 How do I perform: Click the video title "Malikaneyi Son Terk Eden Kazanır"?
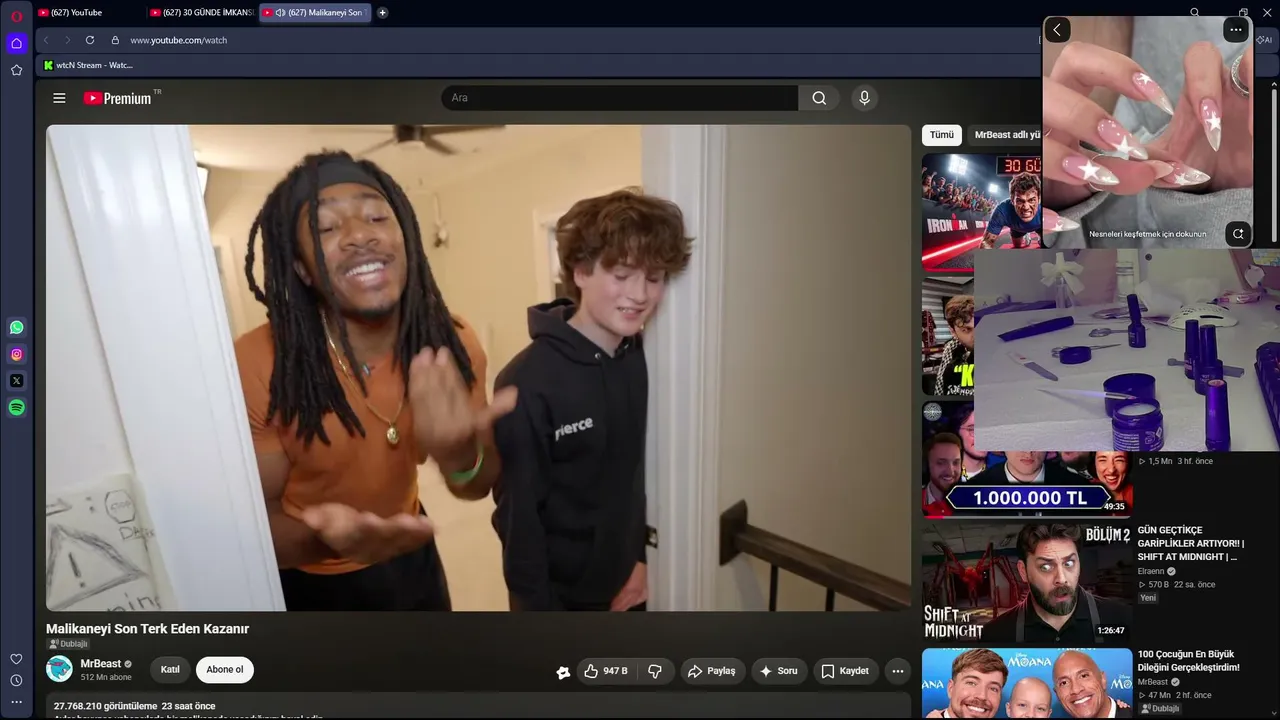point(147,629)
